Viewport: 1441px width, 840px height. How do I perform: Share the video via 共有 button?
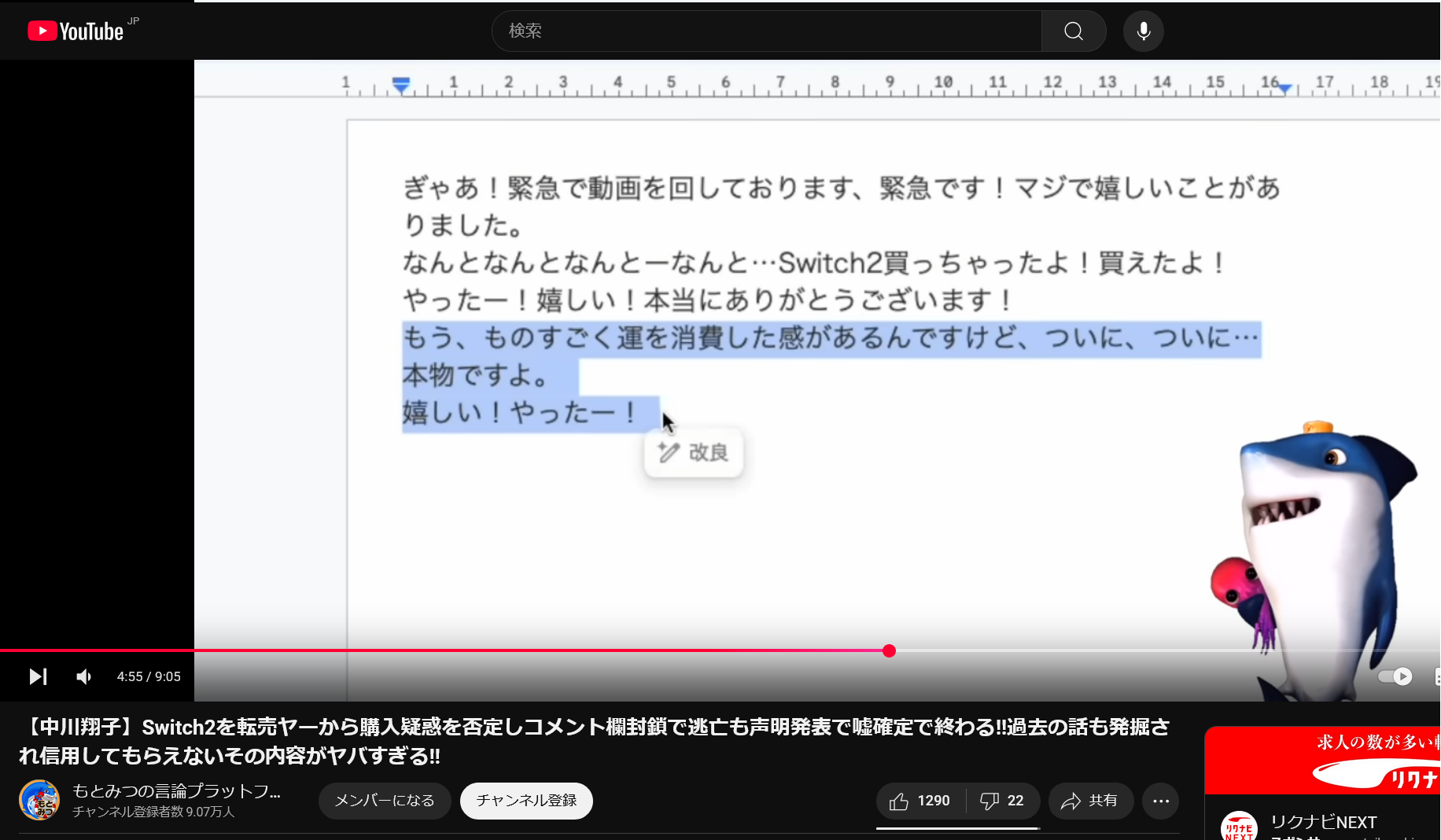1090,801
